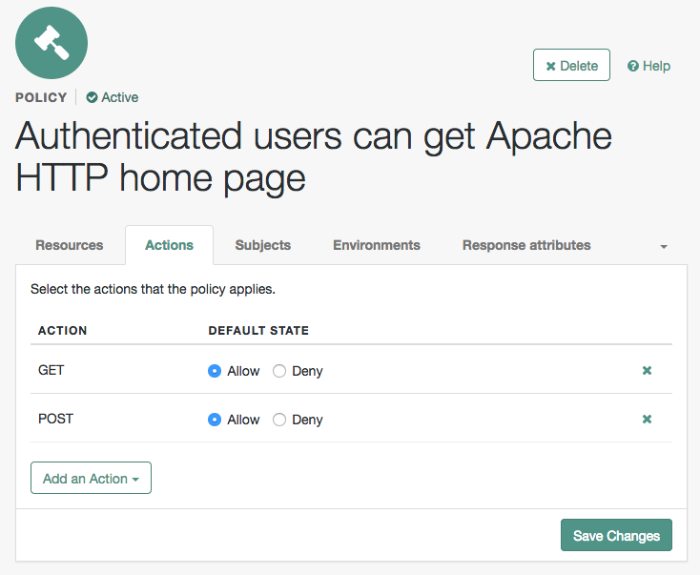Click the POLICY label
This screenshot has width=700, height=575.
click(x=41, y=97)
